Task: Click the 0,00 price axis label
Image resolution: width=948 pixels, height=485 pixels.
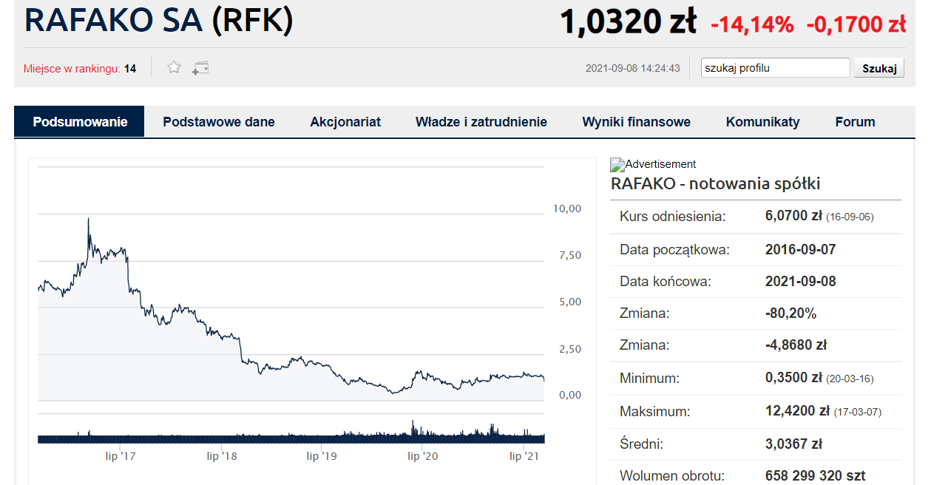Action: (570, 395)
